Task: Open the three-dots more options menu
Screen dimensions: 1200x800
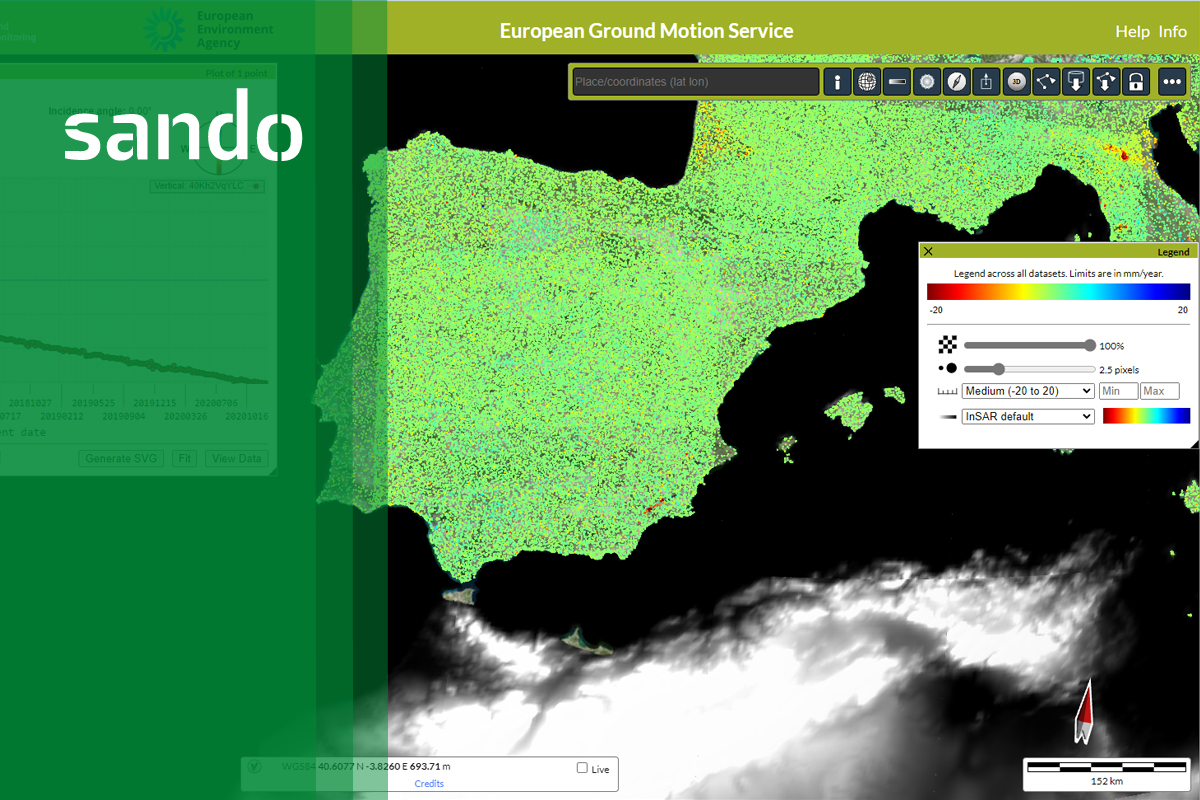Action: (x=1172, y=82)
